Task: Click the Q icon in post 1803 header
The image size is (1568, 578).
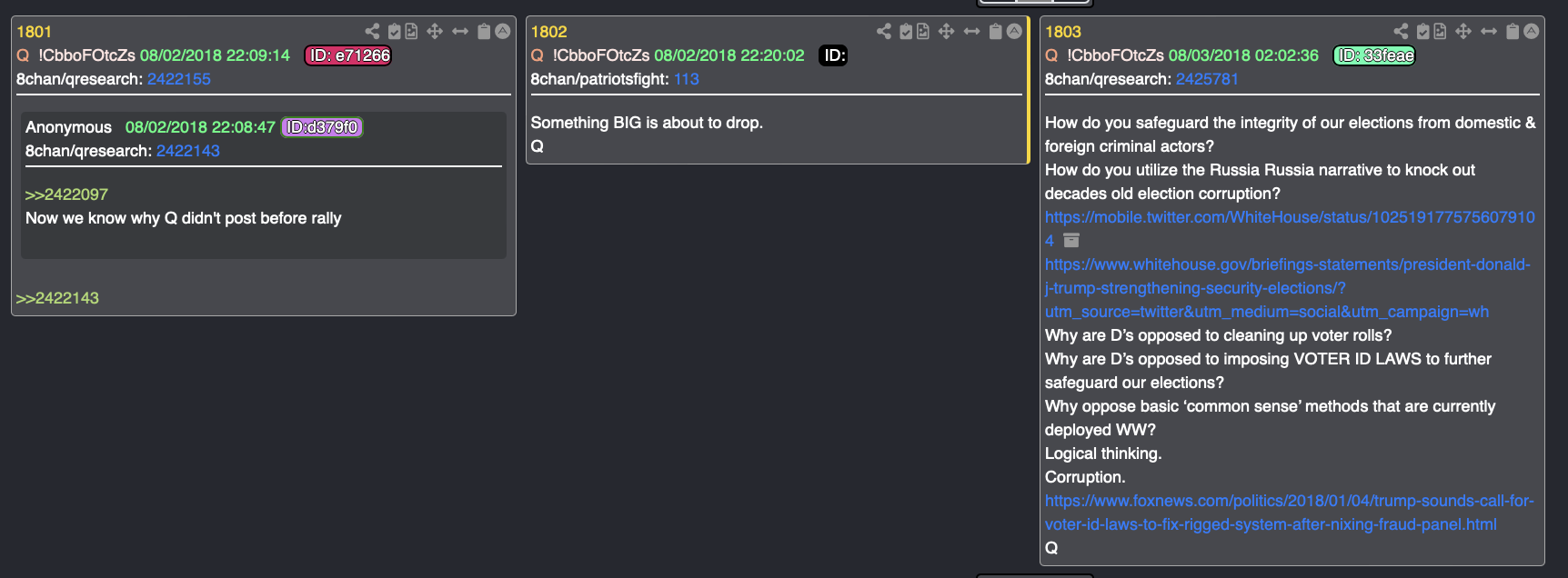Action: [x=1051, y=55]
